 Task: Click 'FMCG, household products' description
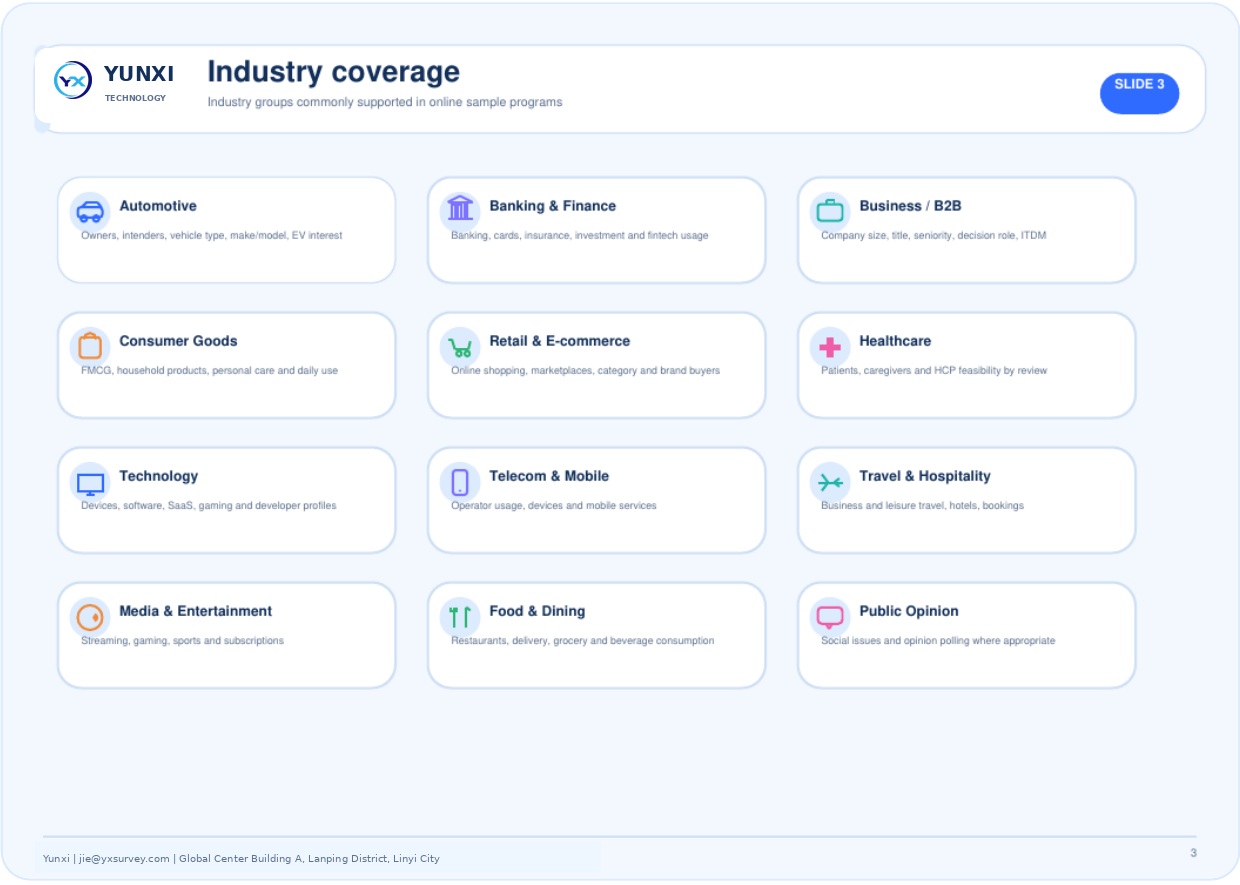(x=209, y=371)
